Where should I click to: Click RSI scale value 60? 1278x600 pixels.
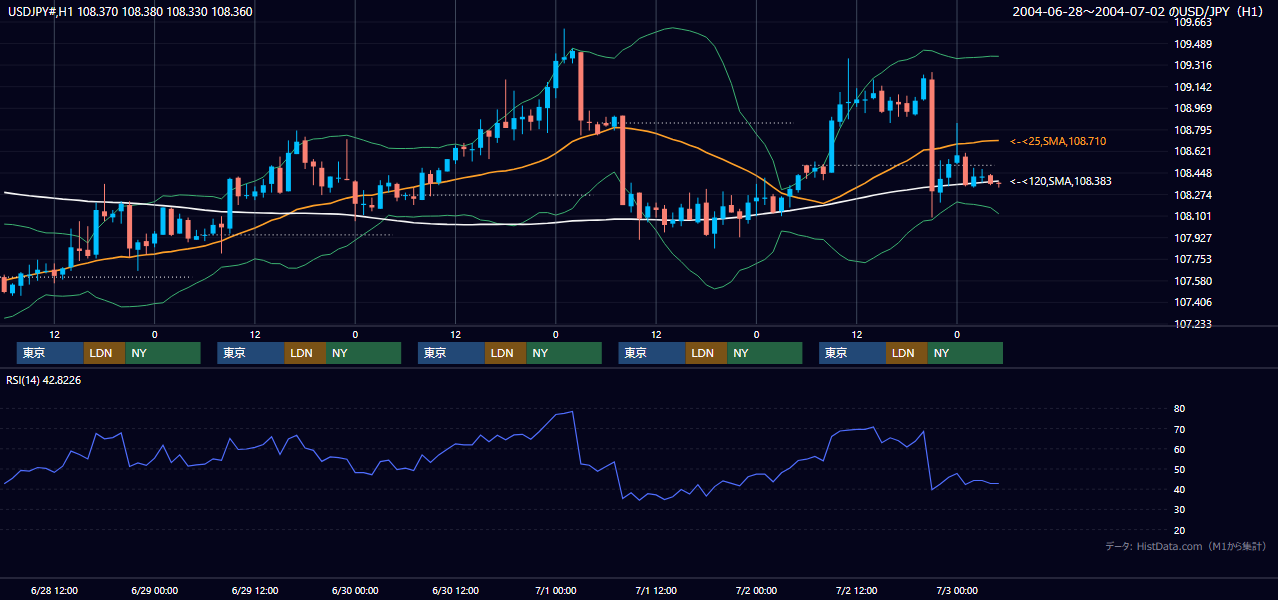point(1180,449)
